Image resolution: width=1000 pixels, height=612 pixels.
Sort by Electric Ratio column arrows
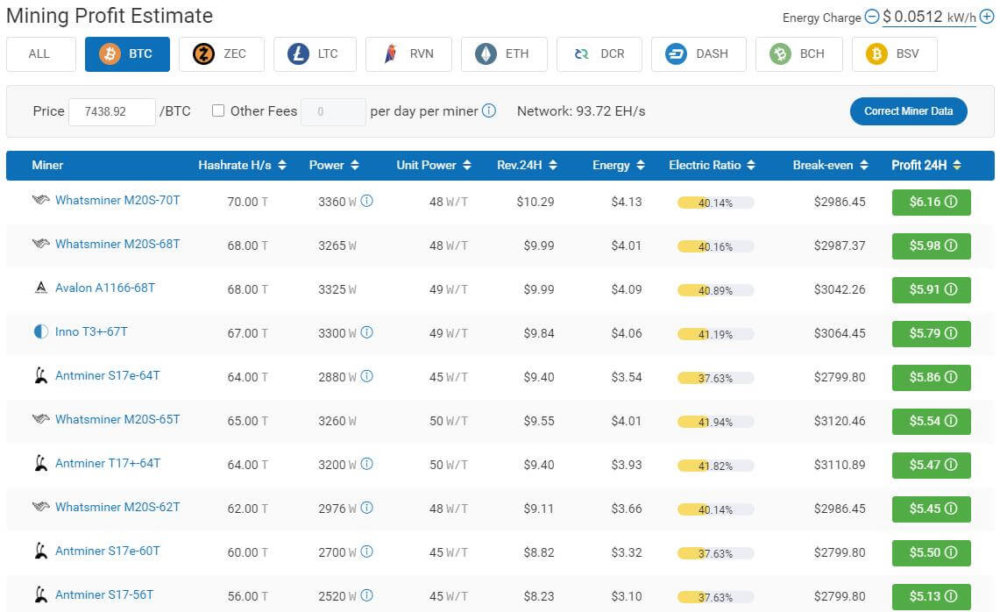point(751,165)
